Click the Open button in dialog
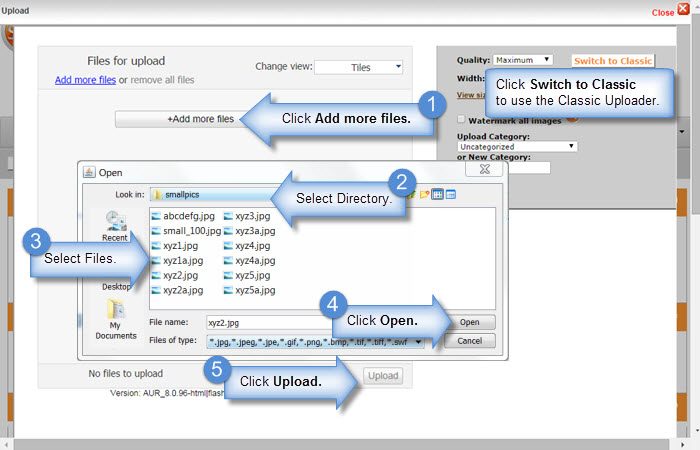700x450 pixels. [x=470, y=322]
